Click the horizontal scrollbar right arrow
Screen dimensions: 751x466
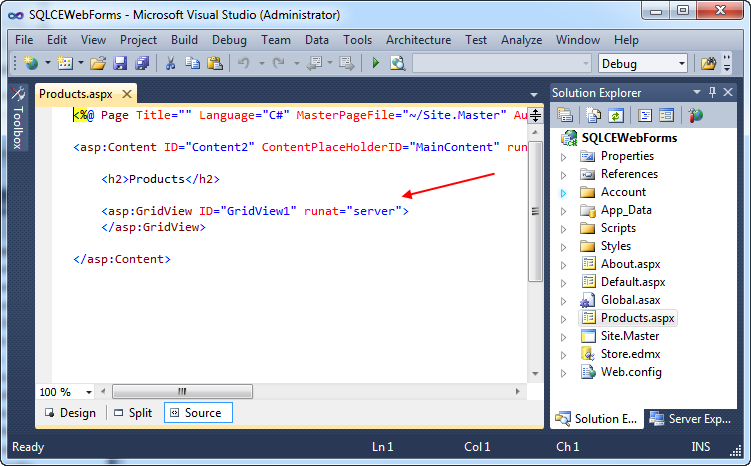518,392
